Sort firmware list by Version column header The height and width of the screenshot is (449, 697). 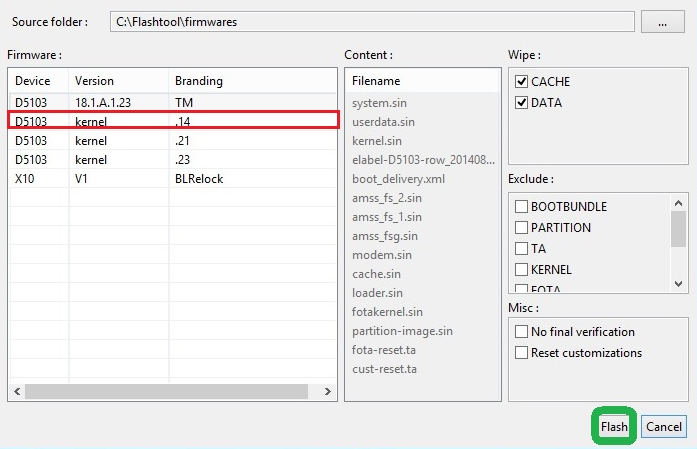pos(118,81)
